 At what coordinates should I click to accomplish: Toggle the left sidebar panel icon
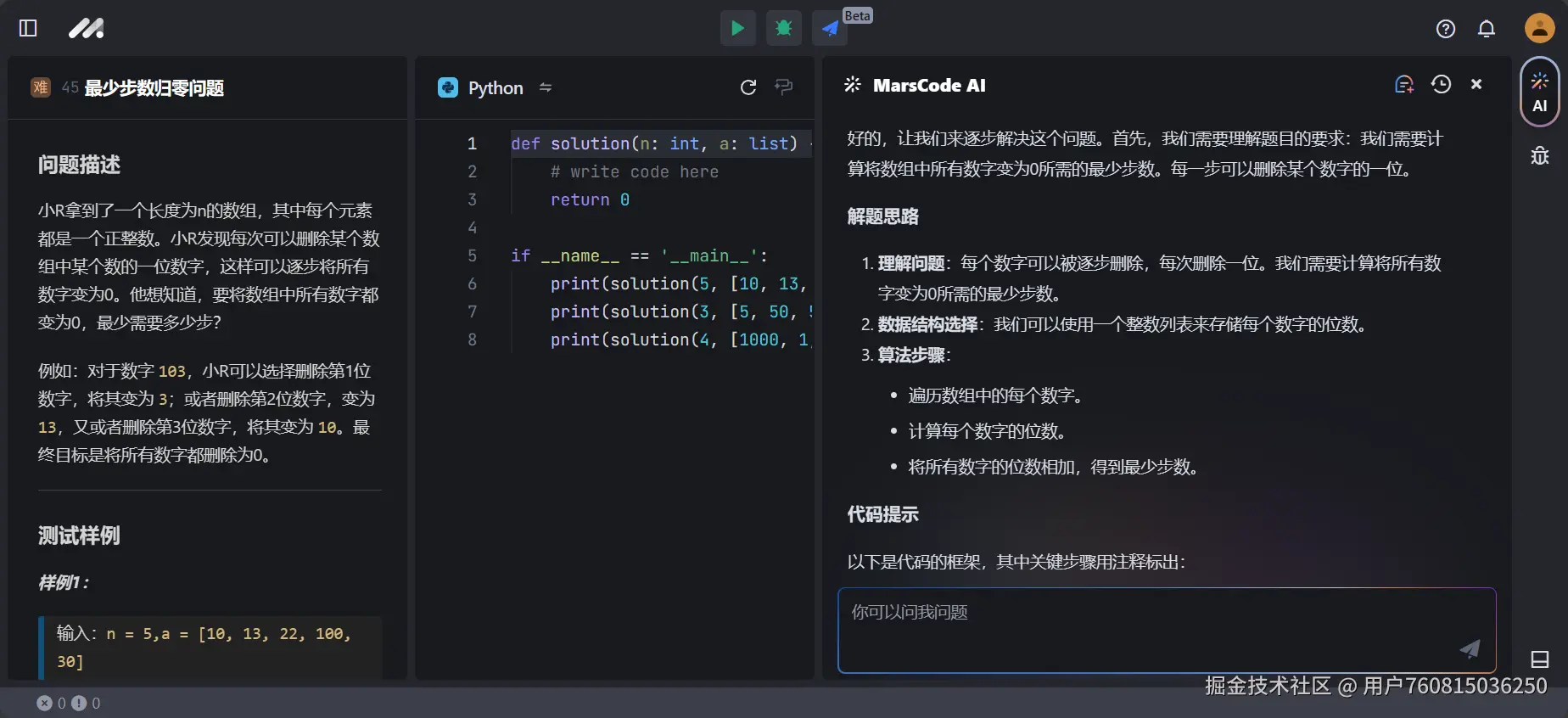click(x=28, y=28)
